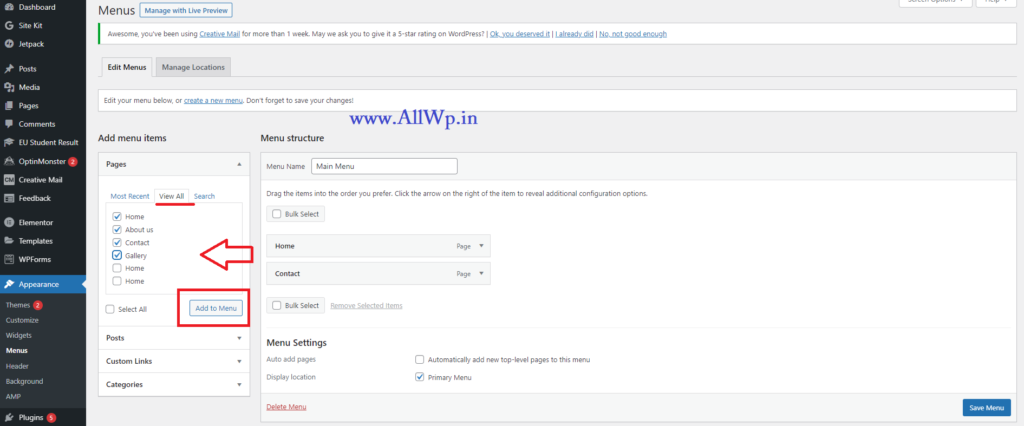This screenshot has height=426, width=1024.
Task: Click the Posts pushpin icon
Action: pos(9,69)
